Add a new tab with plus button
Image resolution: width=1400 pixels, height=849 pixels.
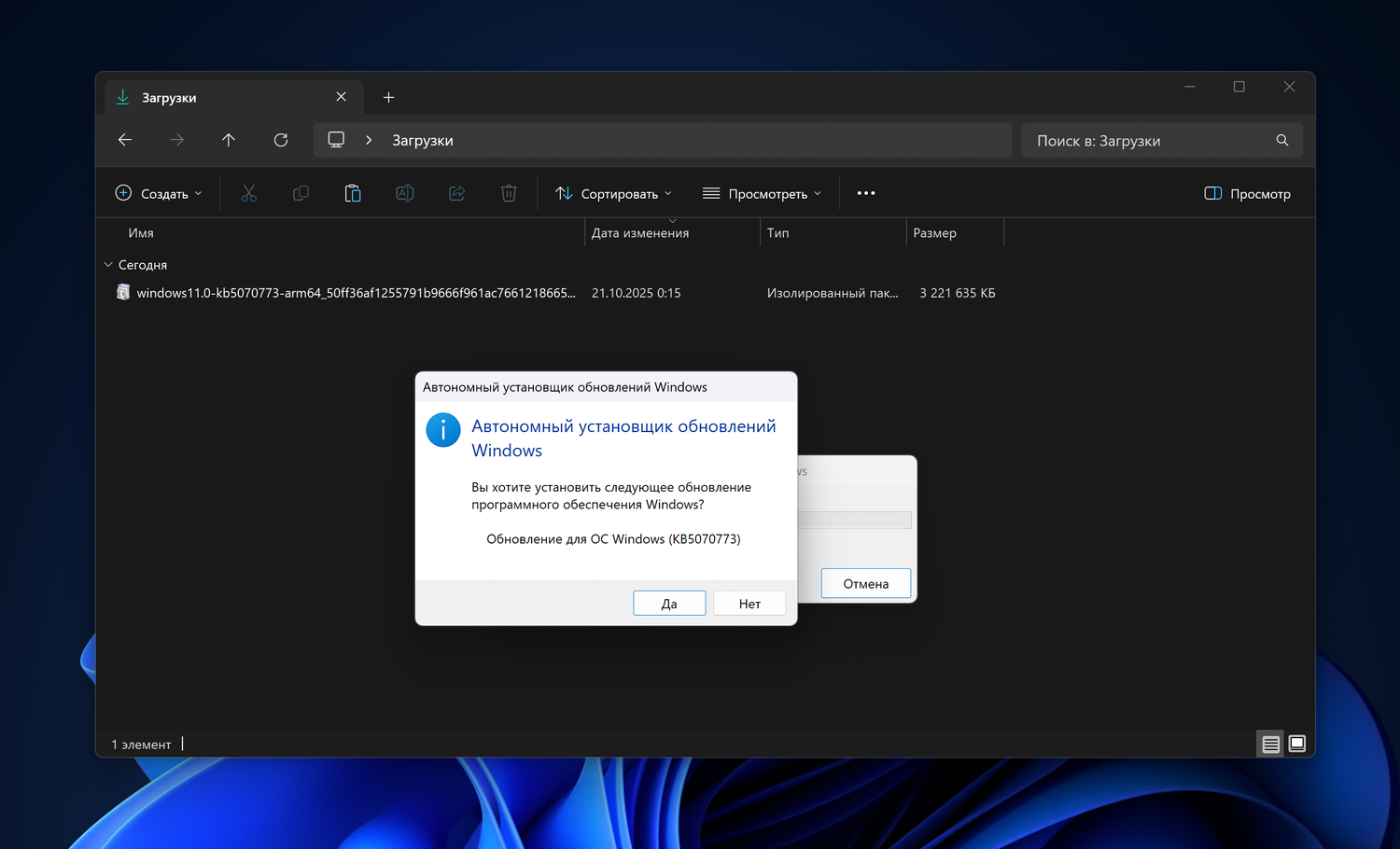pos(389,97)
